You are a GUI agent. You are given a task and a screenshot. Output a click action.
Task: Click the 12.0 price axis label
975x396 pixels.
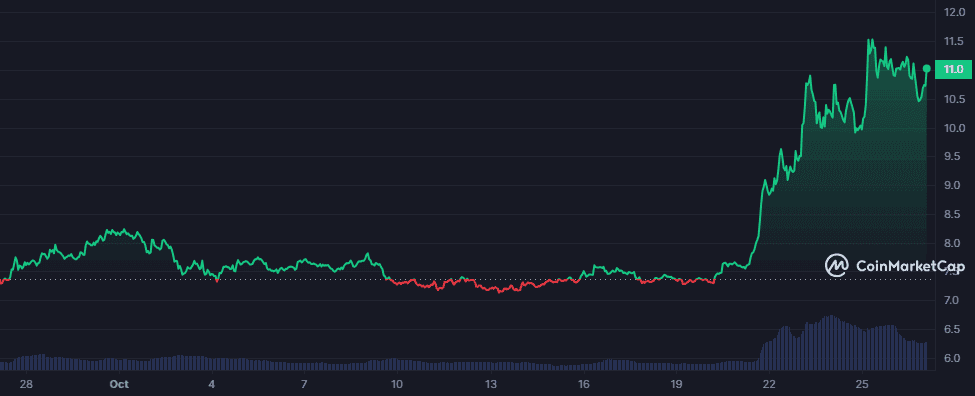pos(954,12)
